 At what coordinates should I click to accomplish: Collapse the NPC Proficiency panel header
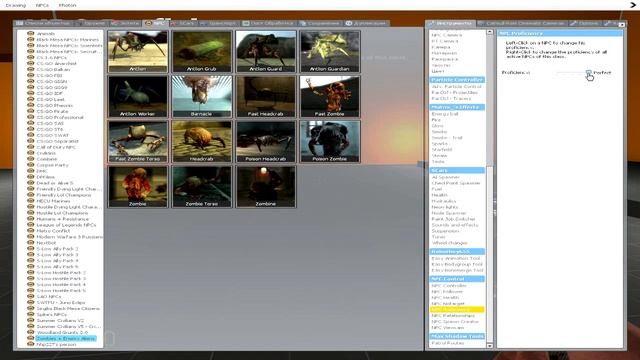click(x=560, y=33)
